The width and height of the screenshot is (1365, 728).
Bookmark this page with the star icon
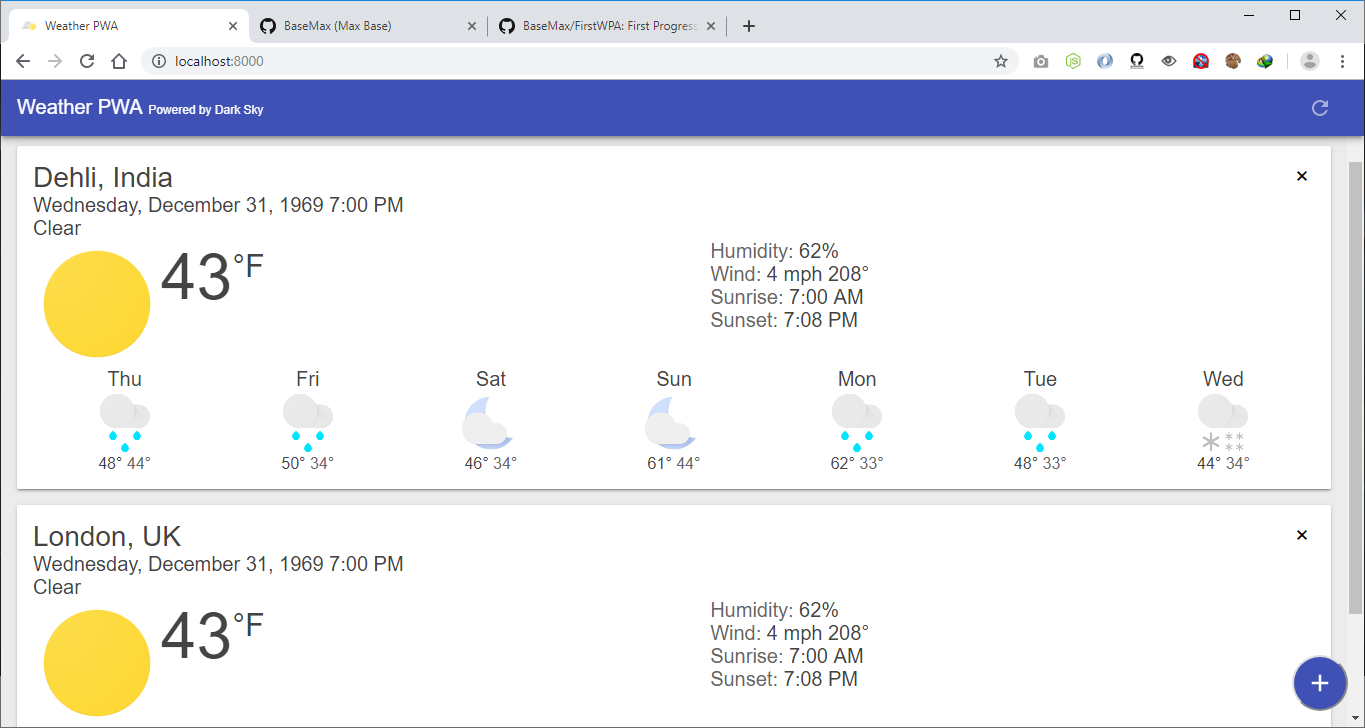[1001, 61]
